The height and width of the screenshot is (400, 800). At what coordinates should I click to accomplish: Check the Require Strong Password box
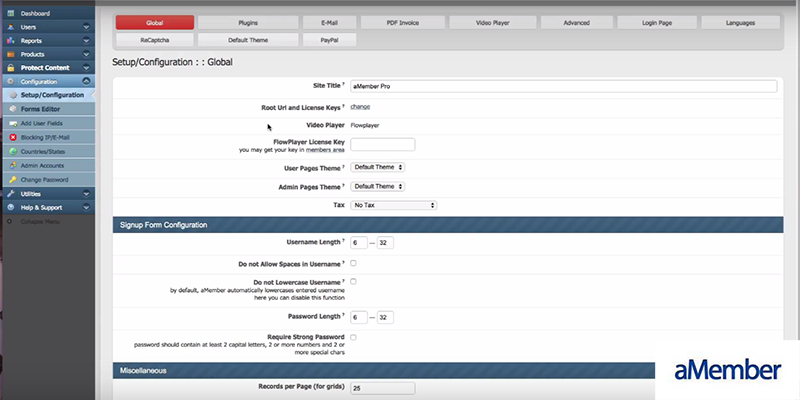[x=354, y=337]
